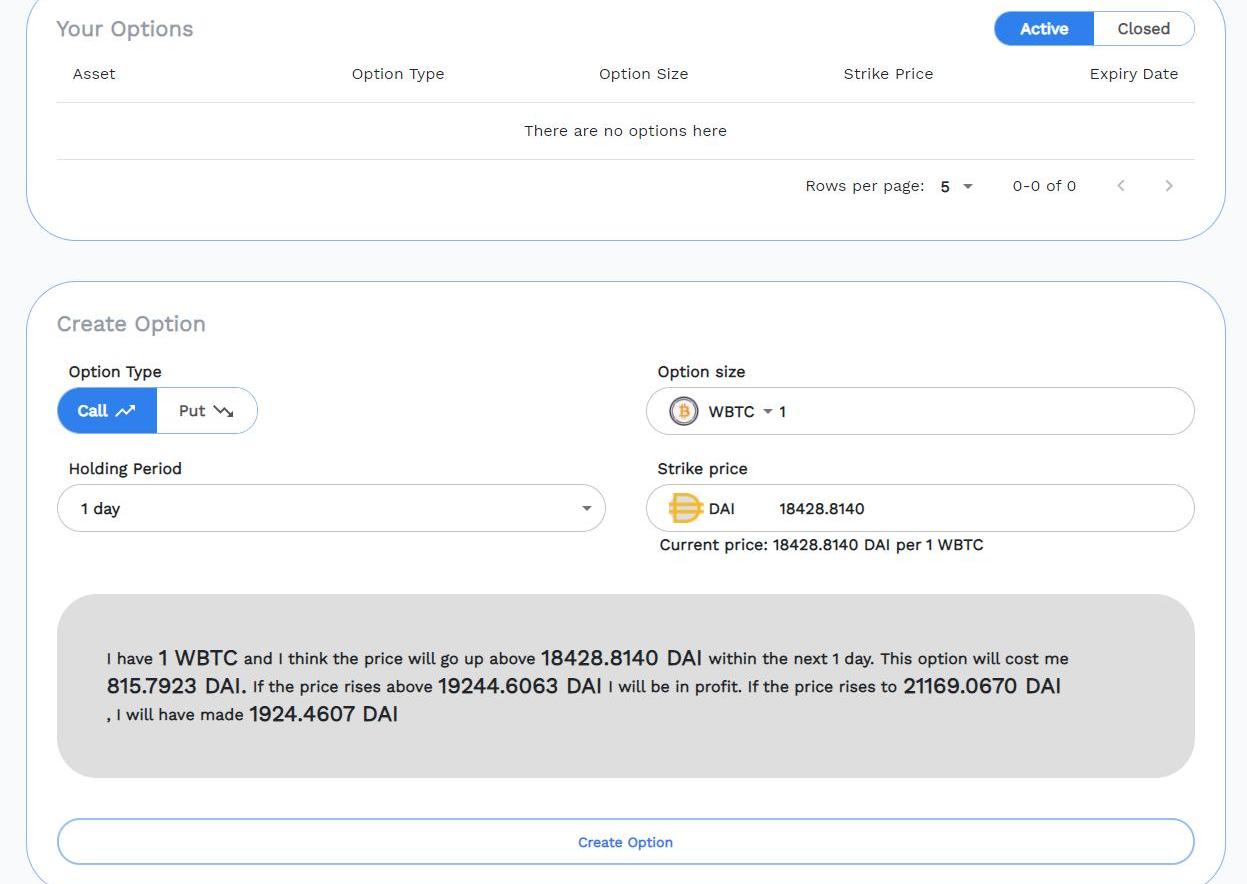Go to the previous options page
The width and height of the screenshot is (1247, 884).
pos(1121,186)
